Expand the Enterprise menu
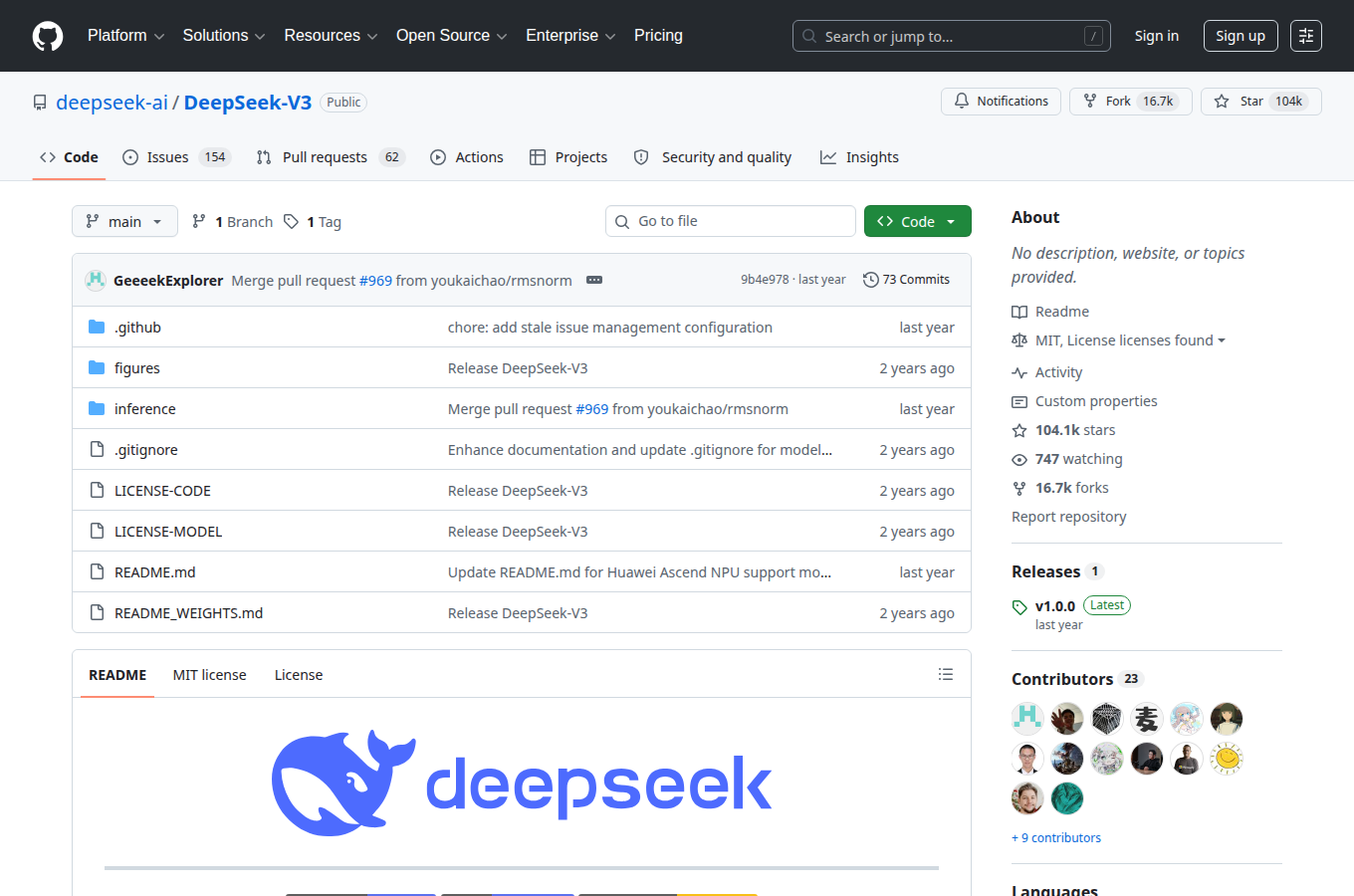The height and width of the screenshot is (896, 1354). click(x=570, y=36)
